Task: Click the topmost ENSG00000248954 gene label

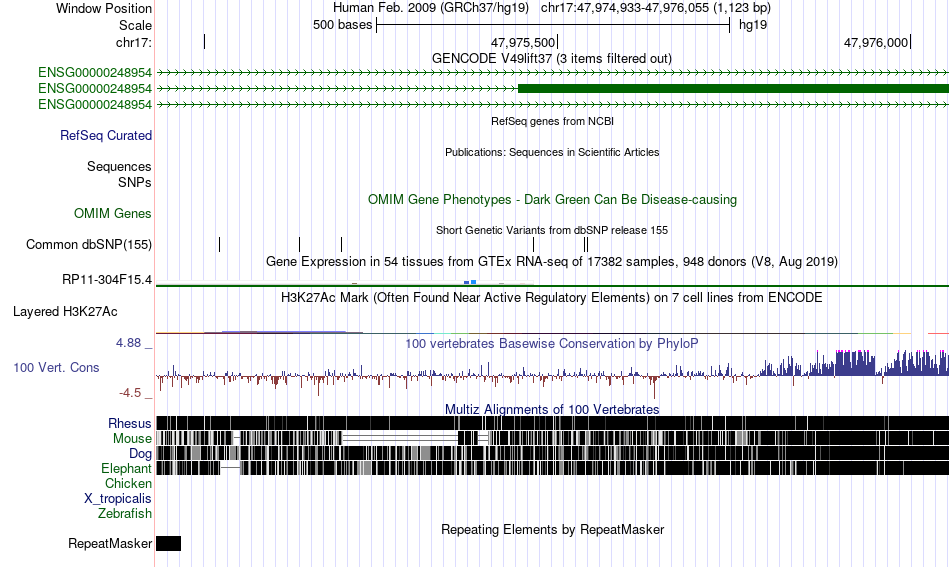Action: (95, 73)
